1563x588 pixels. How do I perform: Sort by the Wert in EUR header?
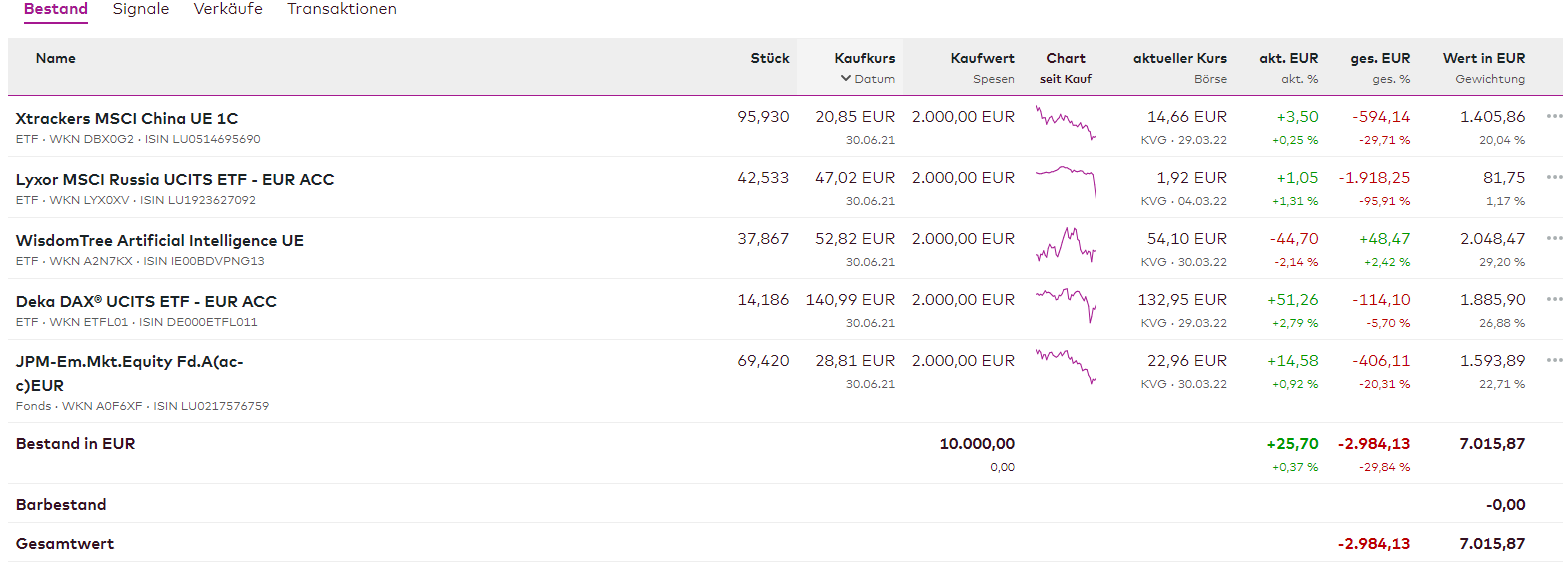click(x=1483, y=58)
